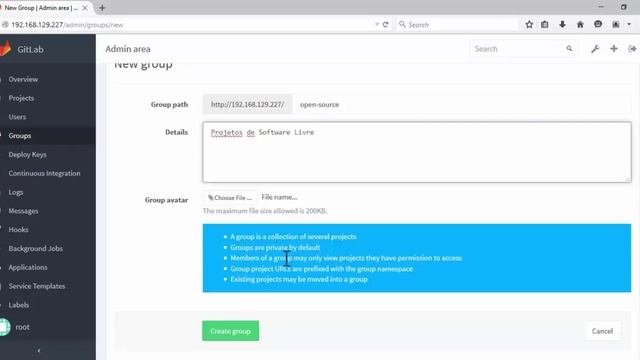The width and height of the screenshot is (640, 360).
Task: Open Background Jobs in sidebar
Action: click(36, 248)
